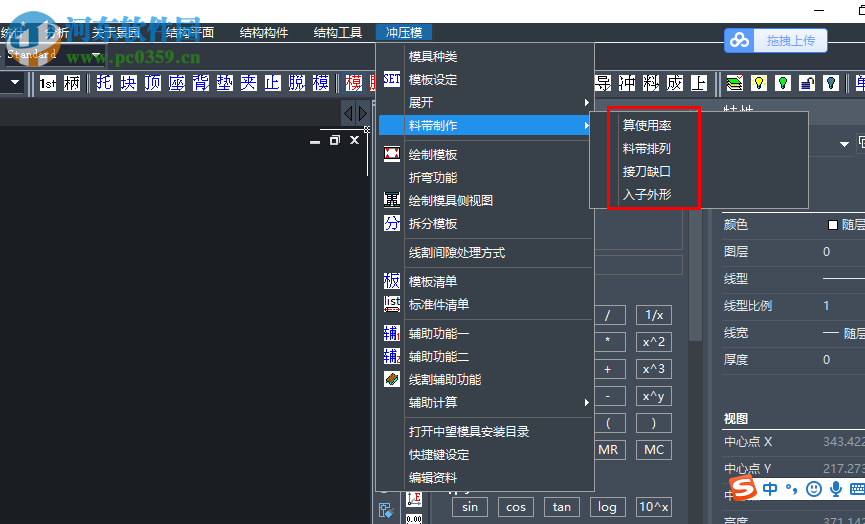Click the 图层 value field
Screen dimensions: 865x524
pyautogui.click(x=842, y=252)
